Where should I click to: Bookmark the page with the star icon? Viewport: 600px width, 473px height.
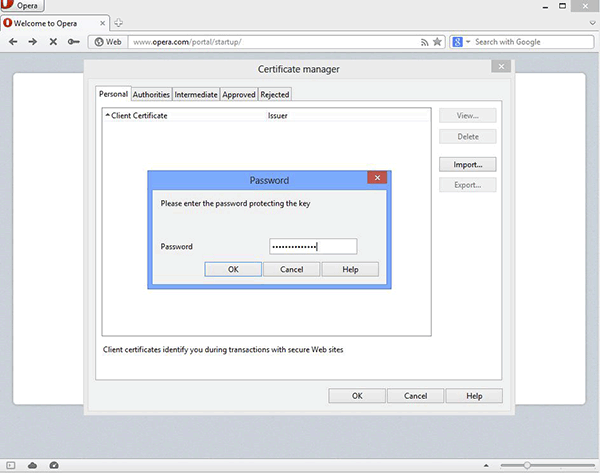tap(437, 42)
